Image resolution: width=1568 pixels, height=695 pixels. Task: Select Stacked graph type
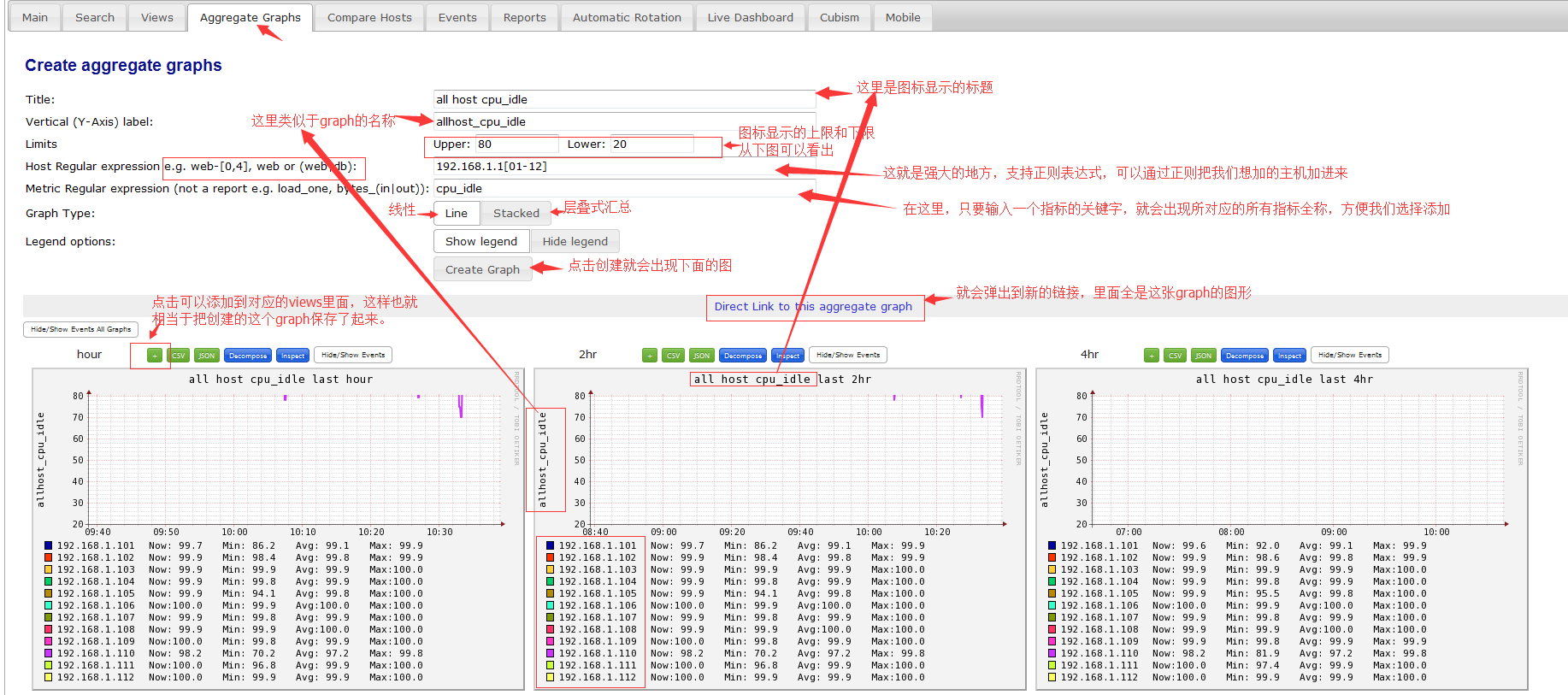(x=516, y=213)
